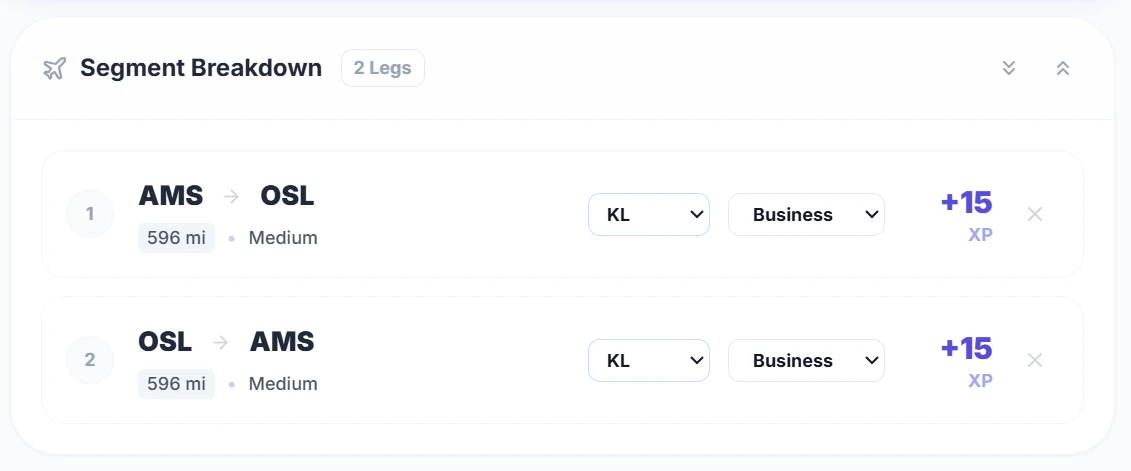
Task: Click the 596 mi badge on leg 1
Action: point(176,238)
